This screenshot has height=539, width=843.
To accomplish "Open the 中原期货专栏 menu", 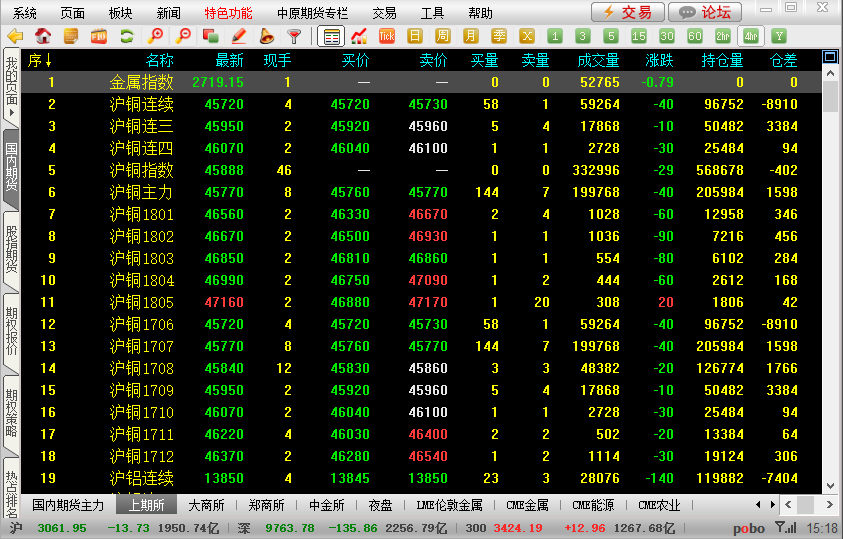I will [x=312, y=13].
